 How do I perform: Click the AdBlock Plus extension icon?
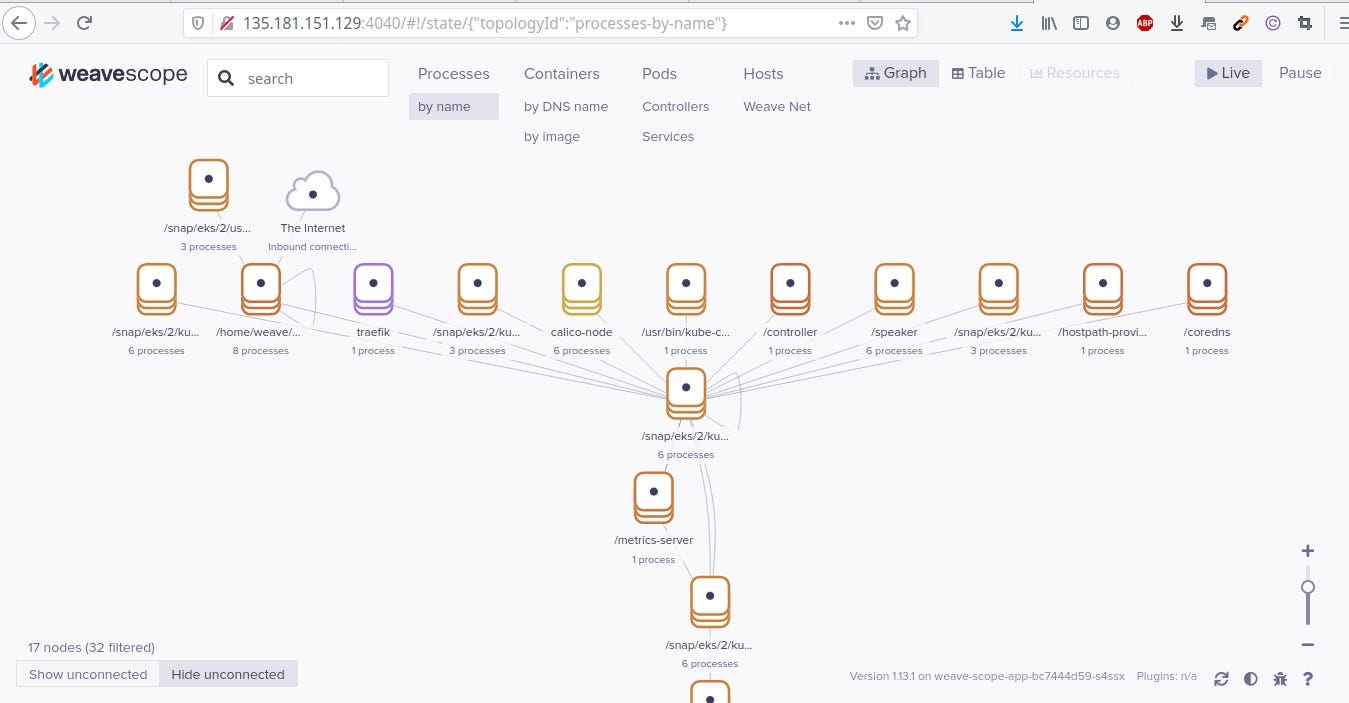(1145, 22)
